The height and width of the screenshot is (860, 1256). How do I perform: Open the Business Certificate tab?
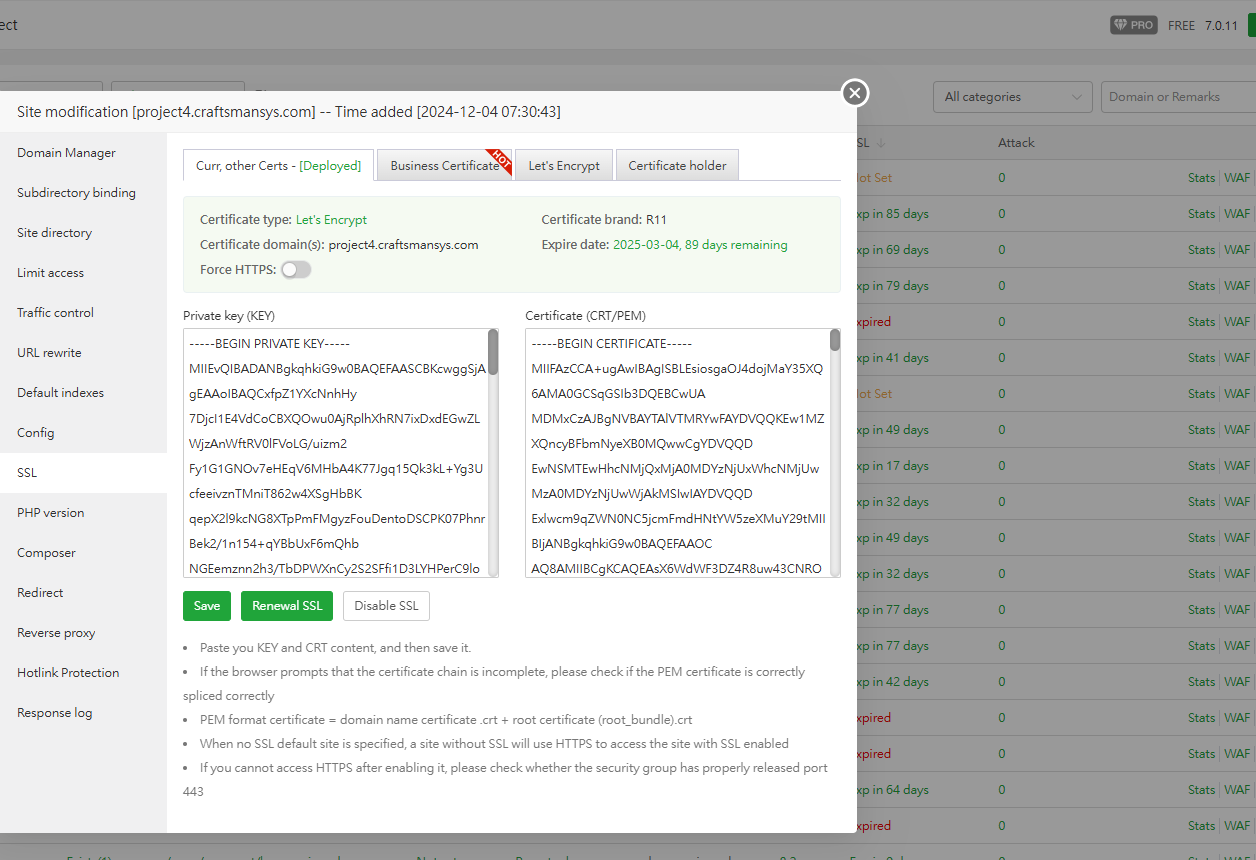444,166
